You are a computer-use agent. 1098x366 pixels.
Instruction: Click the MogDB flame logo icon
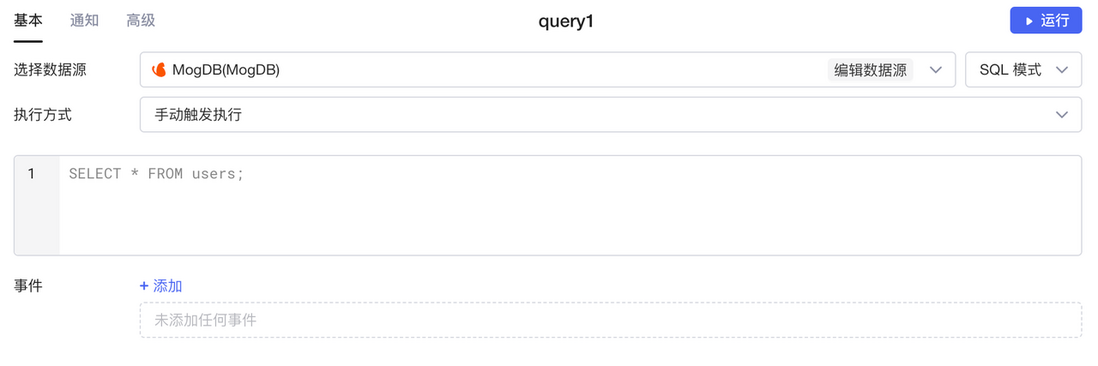tap(160, 70)
